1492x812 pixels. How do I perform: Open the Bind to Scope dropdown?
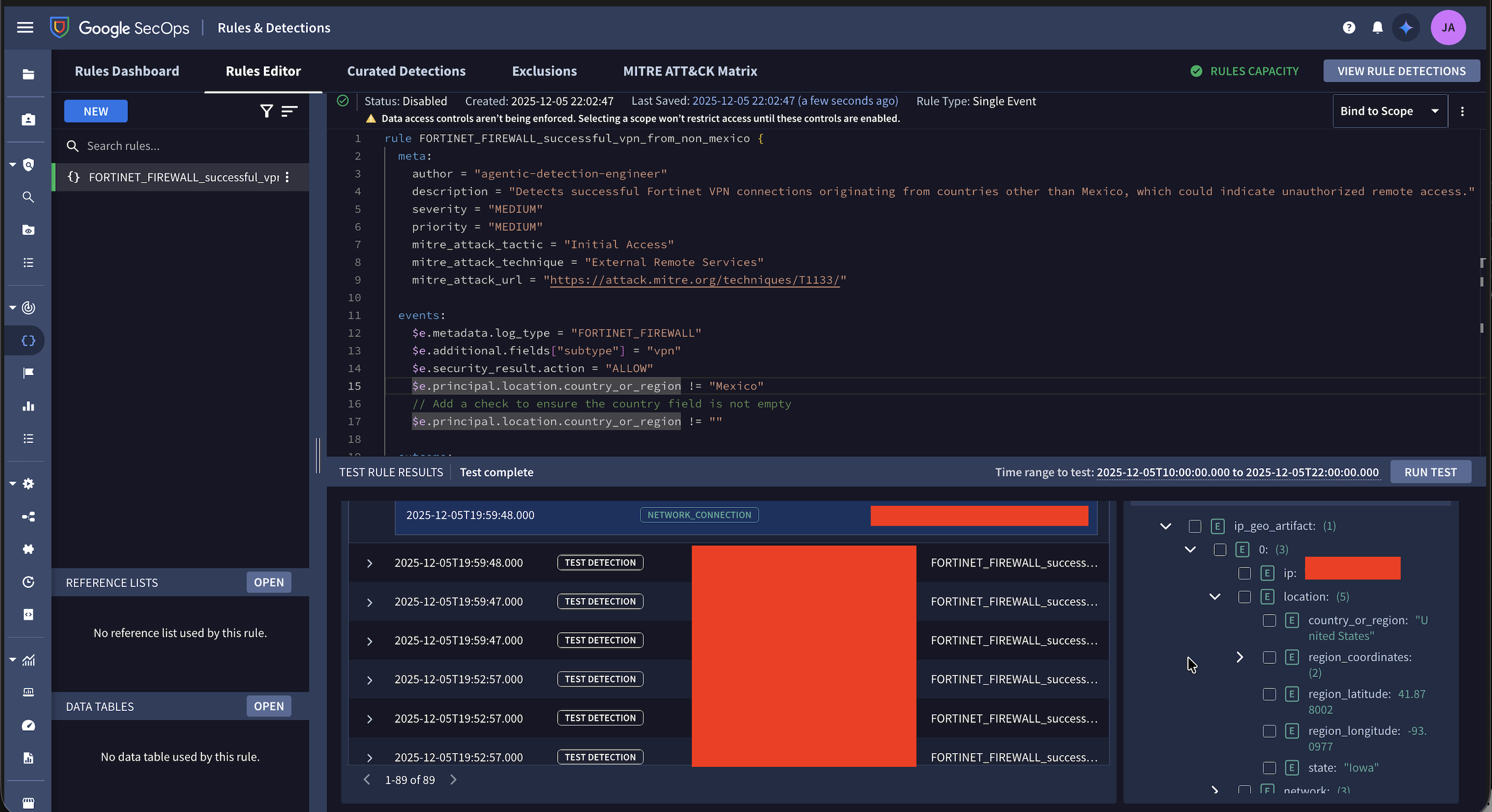1390,110
